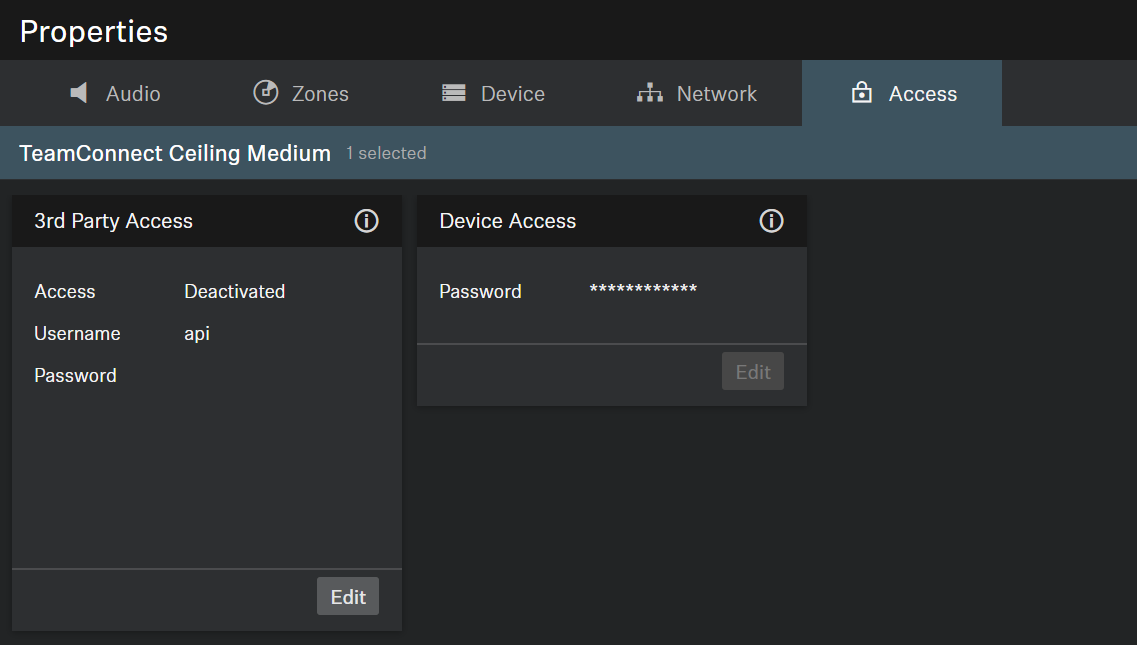
Task: Click the speaker icon on Audio tab
Action: tap(79, 93)
